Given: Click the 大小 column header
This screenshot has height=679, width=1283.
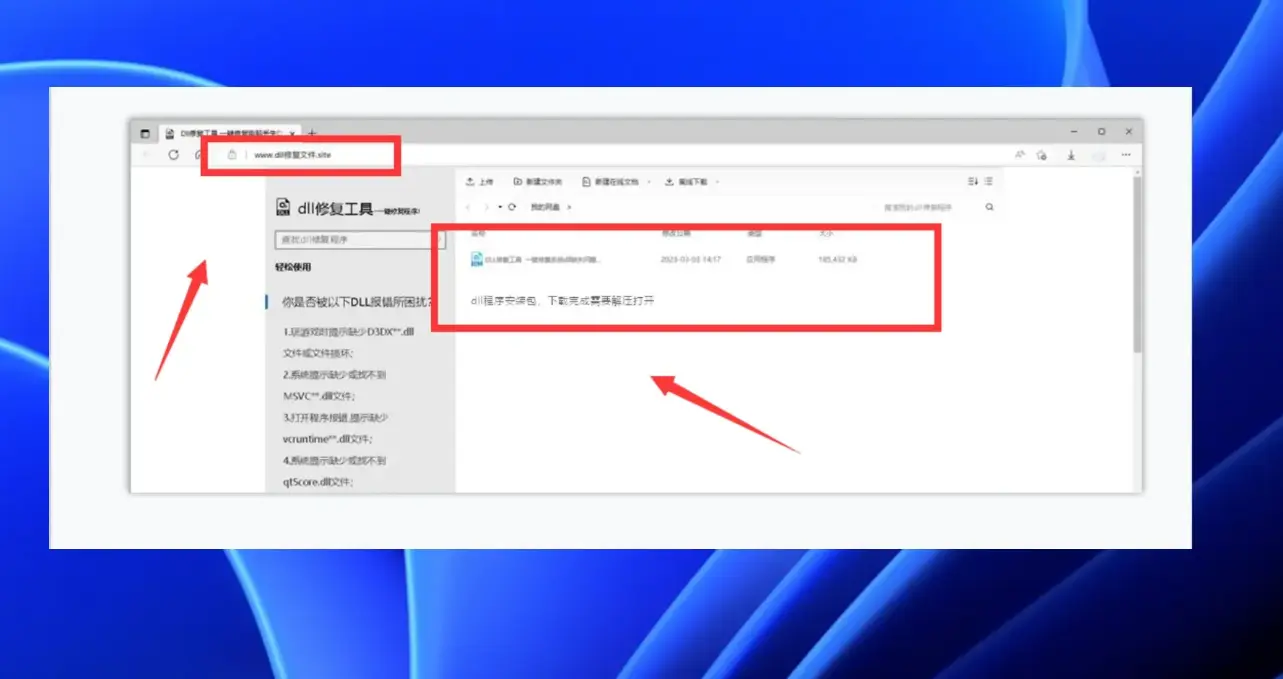Looking at the screenshot, I should (826, 233).
